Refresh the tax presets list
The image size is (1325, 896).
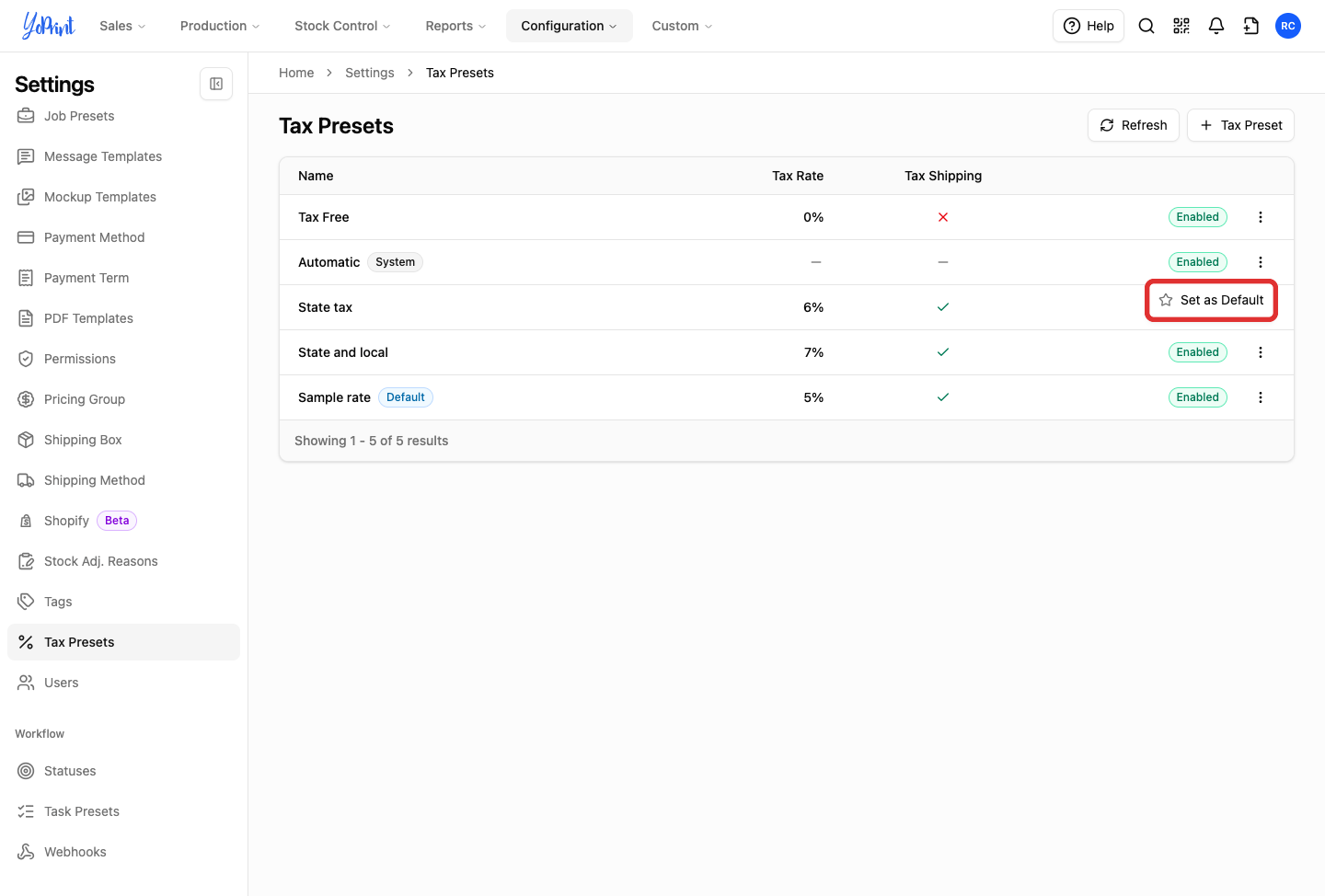[1134, 125]
